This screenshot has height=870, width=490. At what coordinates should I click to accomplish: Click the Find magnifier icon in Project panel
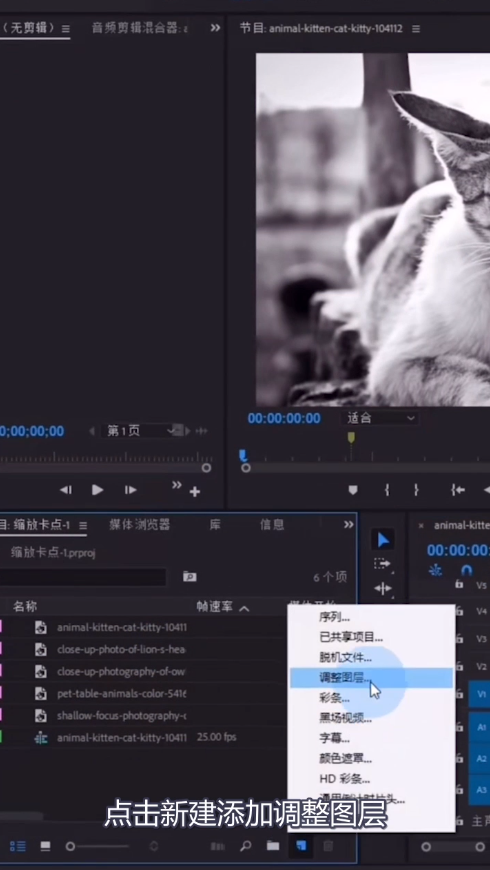(x=246, y=846)
